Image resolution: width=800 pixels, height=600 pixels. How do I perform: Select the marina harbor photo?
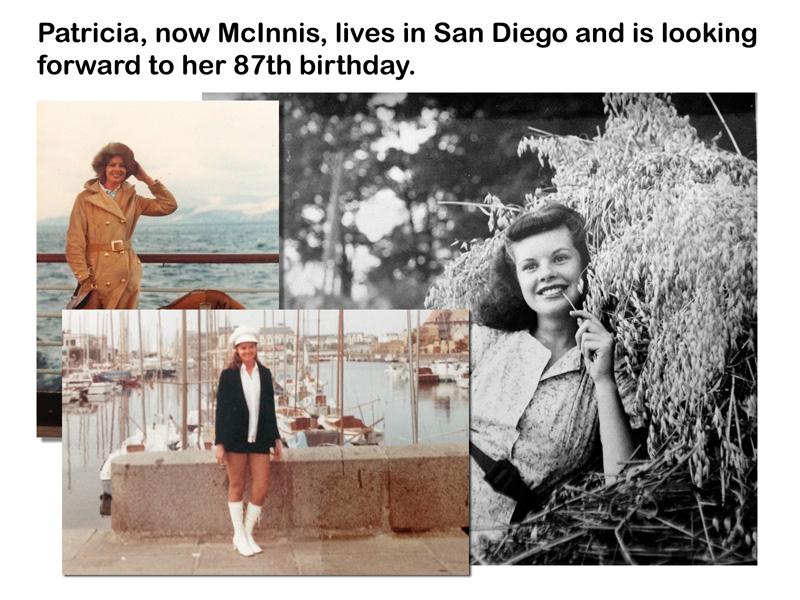click(266, 442)
